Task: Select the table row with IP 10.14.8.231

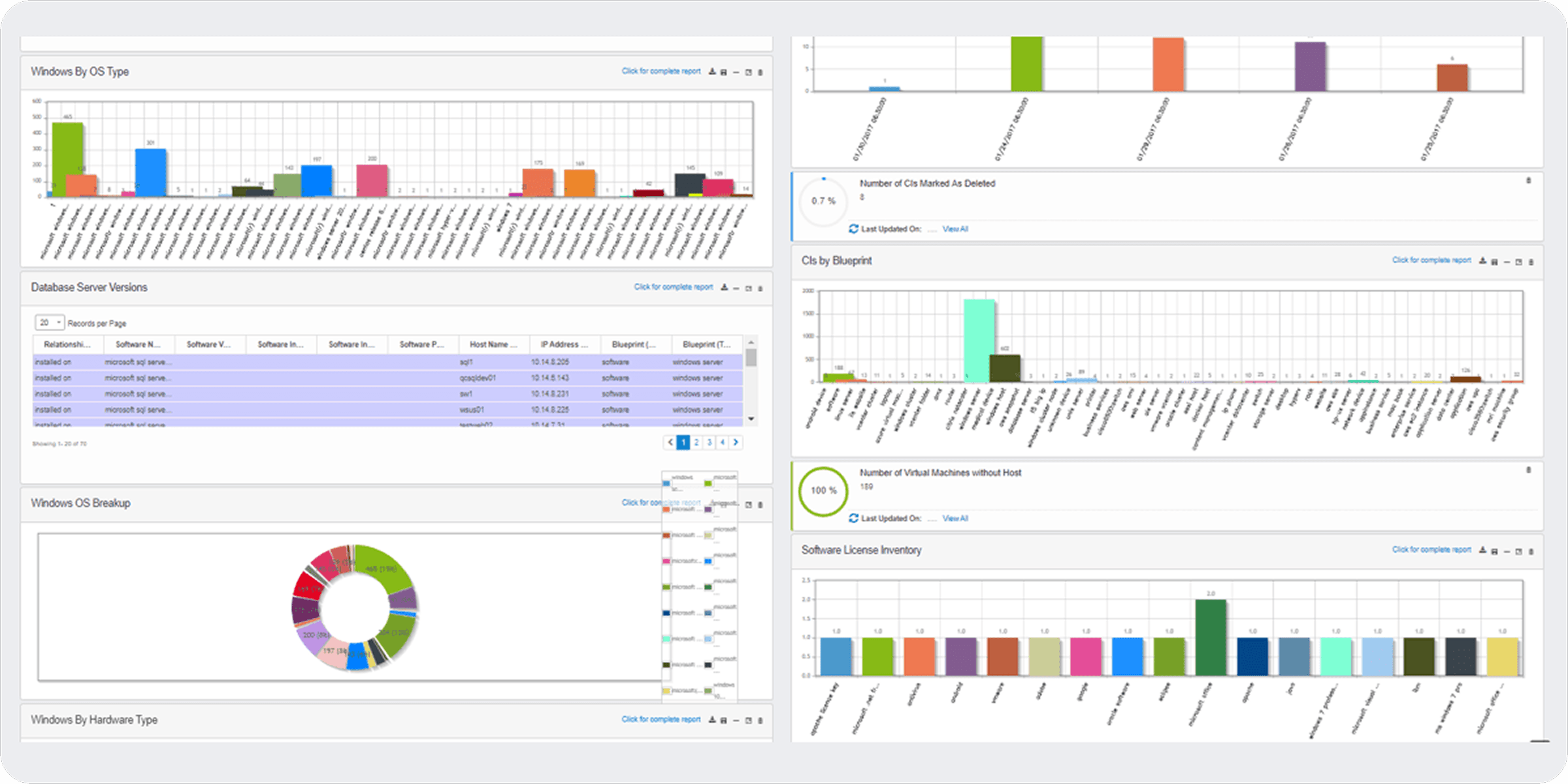Action: (388, 394)
